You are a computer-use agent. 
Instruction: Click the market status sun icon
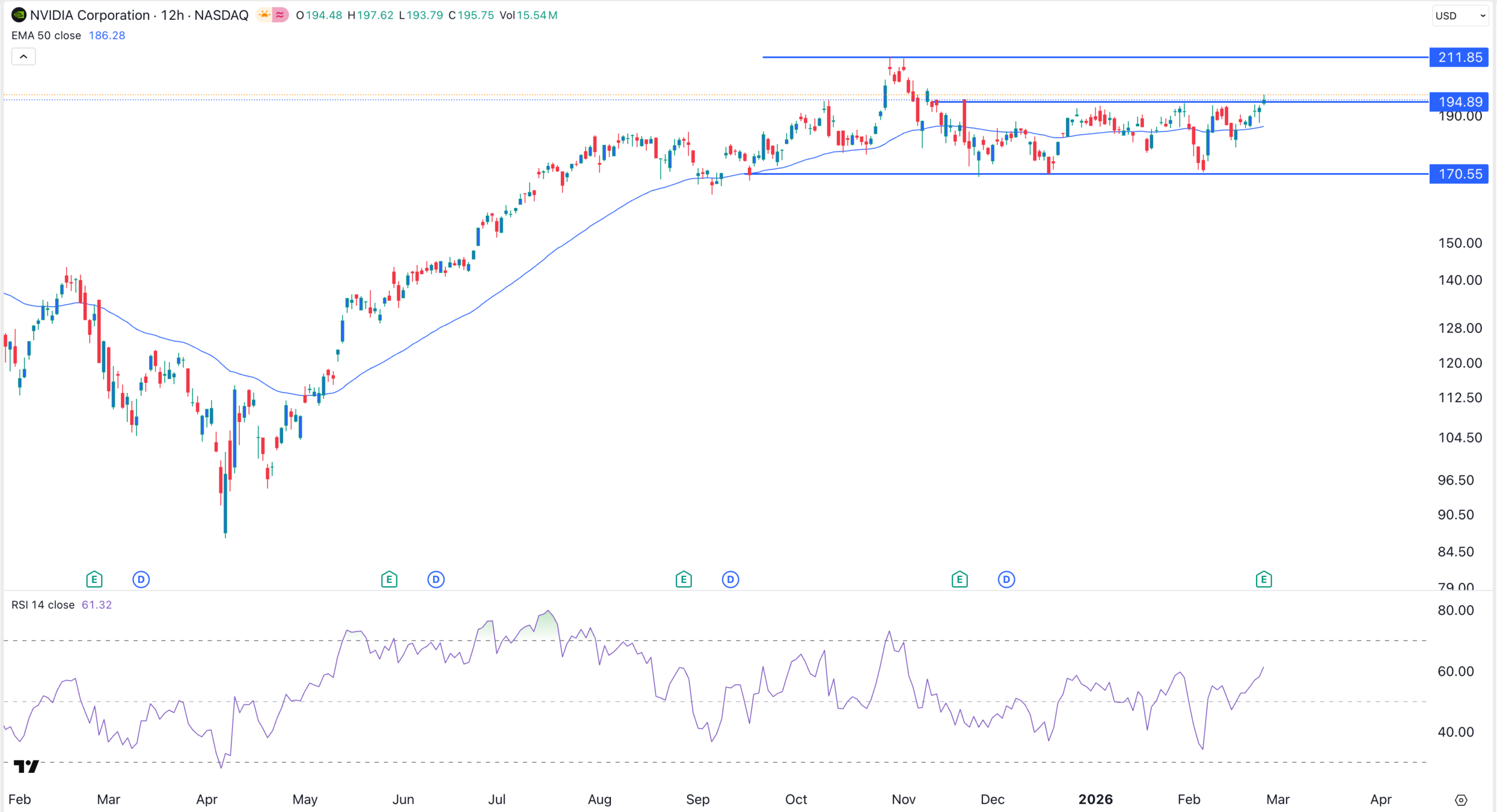coord(264,15)
